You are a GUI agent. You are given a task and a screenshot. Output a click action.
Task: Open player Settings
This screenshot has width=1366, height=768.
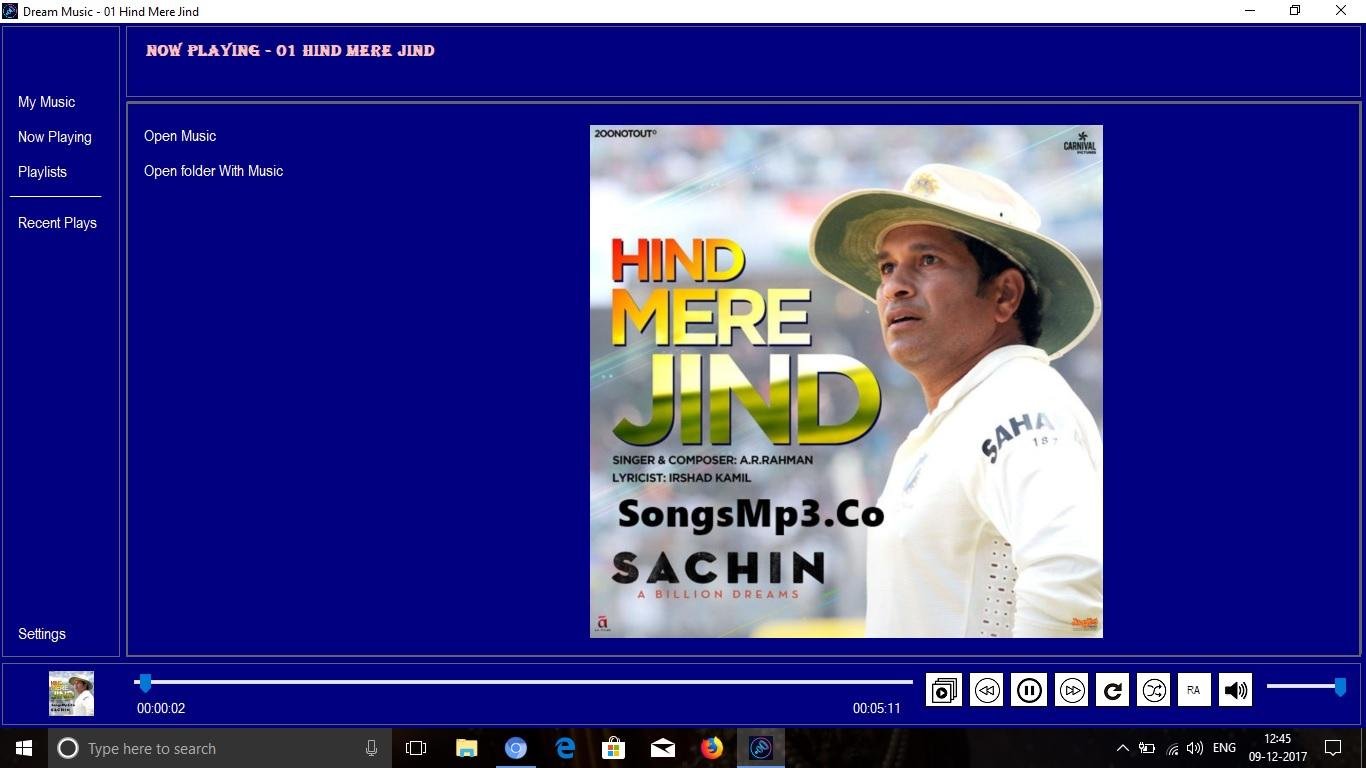click(42, 634)
